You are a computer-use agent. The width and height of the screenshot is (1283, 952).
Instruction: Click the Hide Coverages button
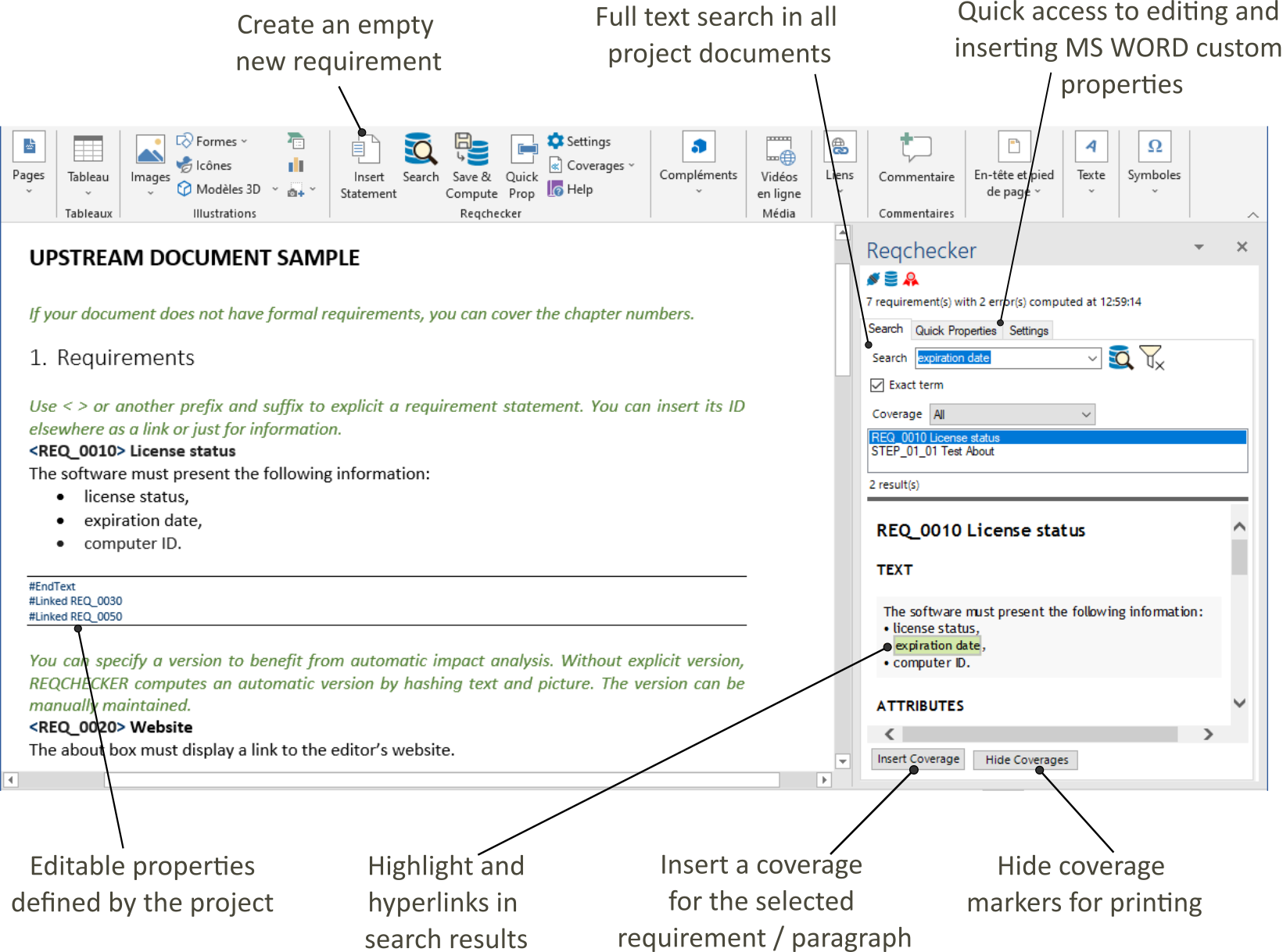1026,760
